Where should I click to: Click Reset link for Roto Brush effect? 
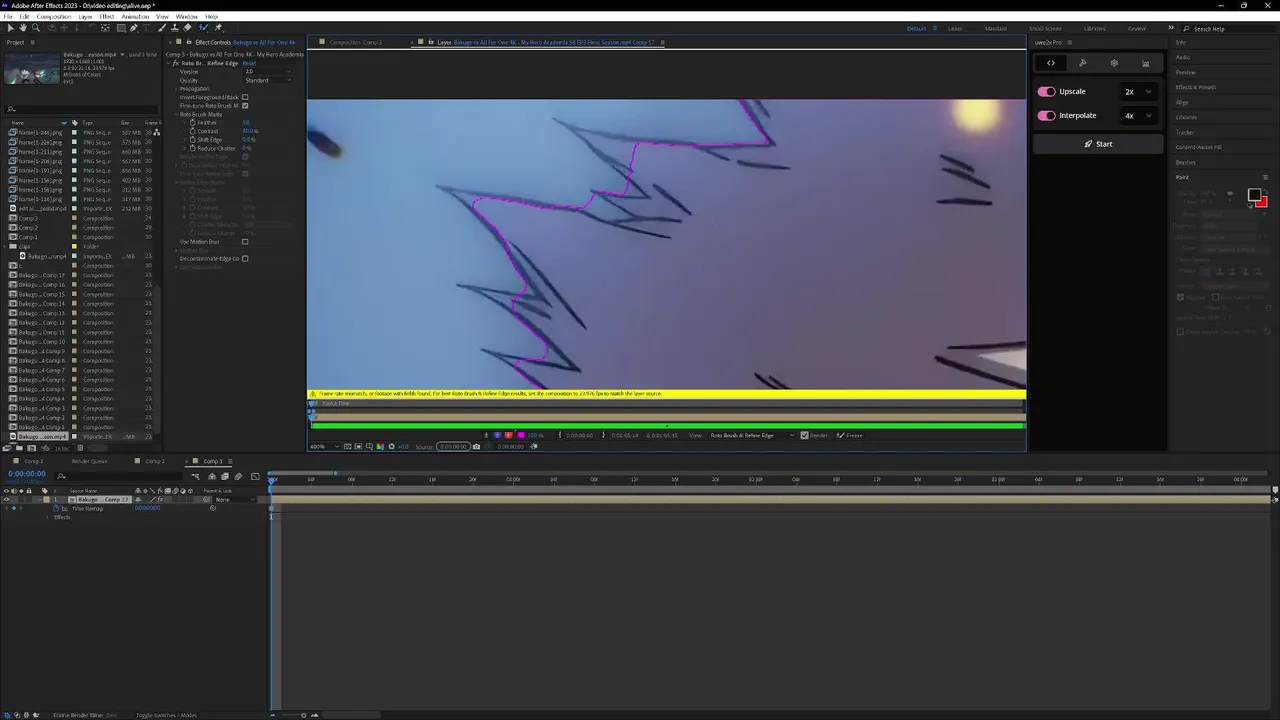(x=249, y=63)
